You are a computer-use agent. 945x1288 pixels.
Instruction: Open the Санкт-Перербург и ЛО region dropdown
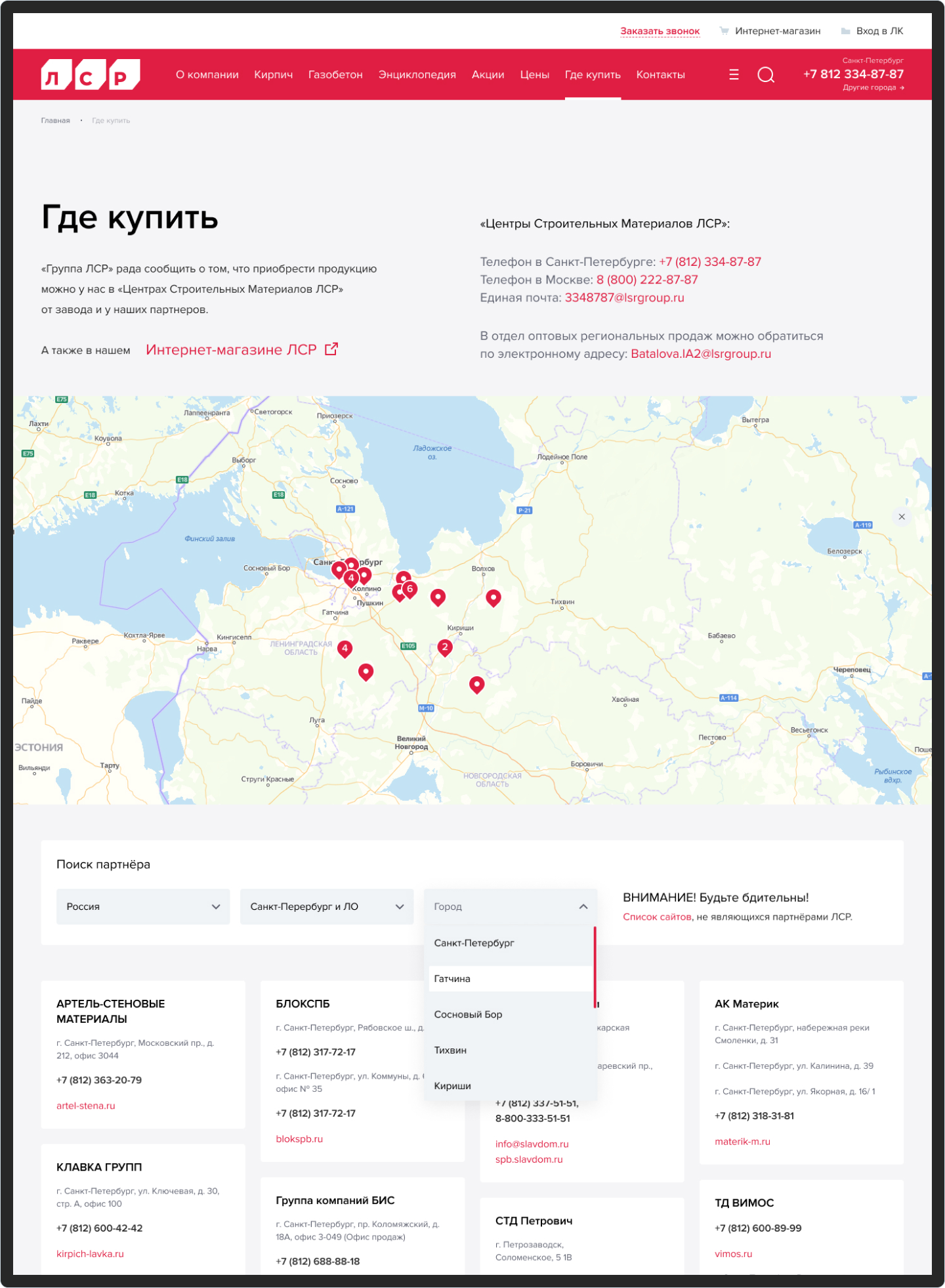[x=326, y=907]
